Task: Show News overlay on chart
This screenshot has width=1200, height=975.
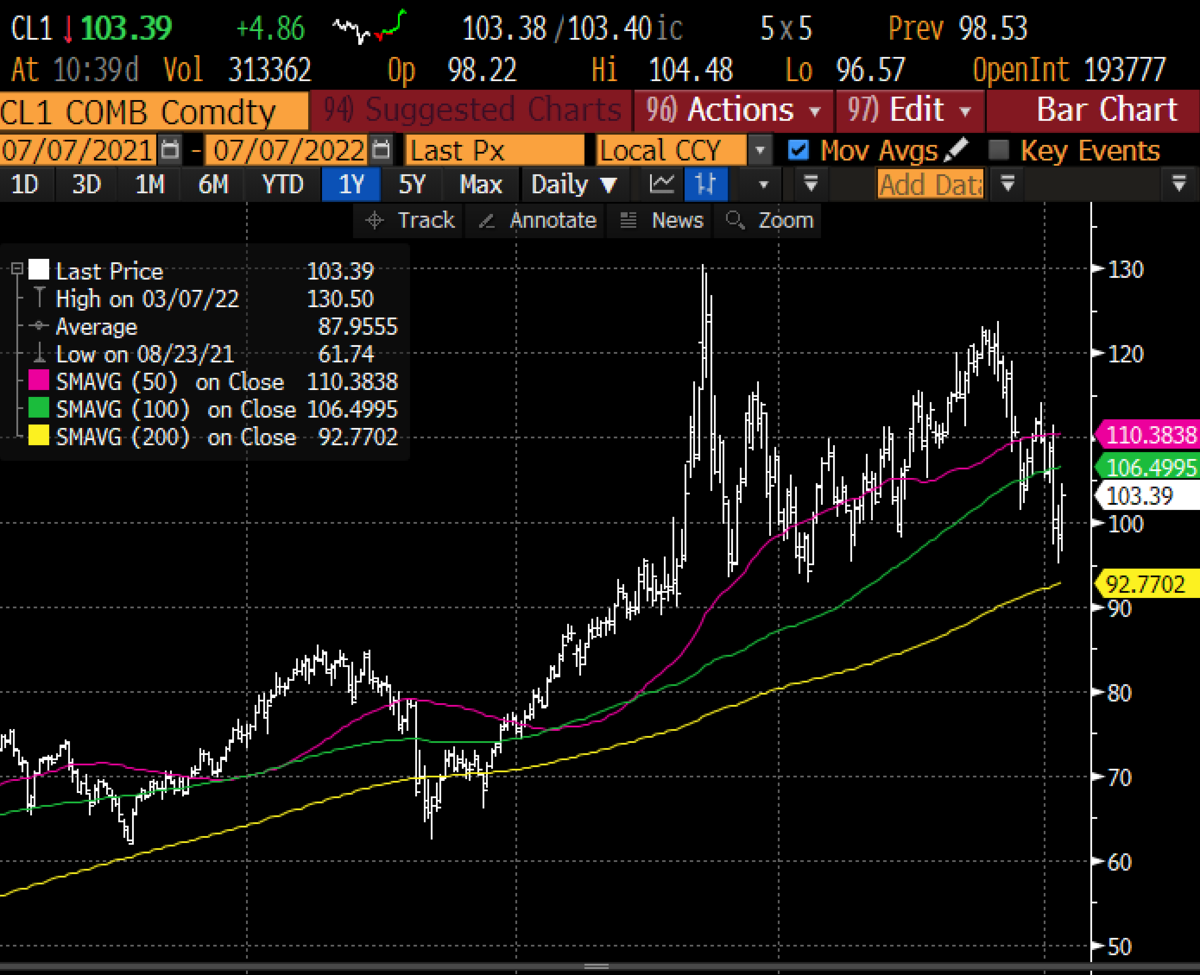Action: click(x=663, y=221)
